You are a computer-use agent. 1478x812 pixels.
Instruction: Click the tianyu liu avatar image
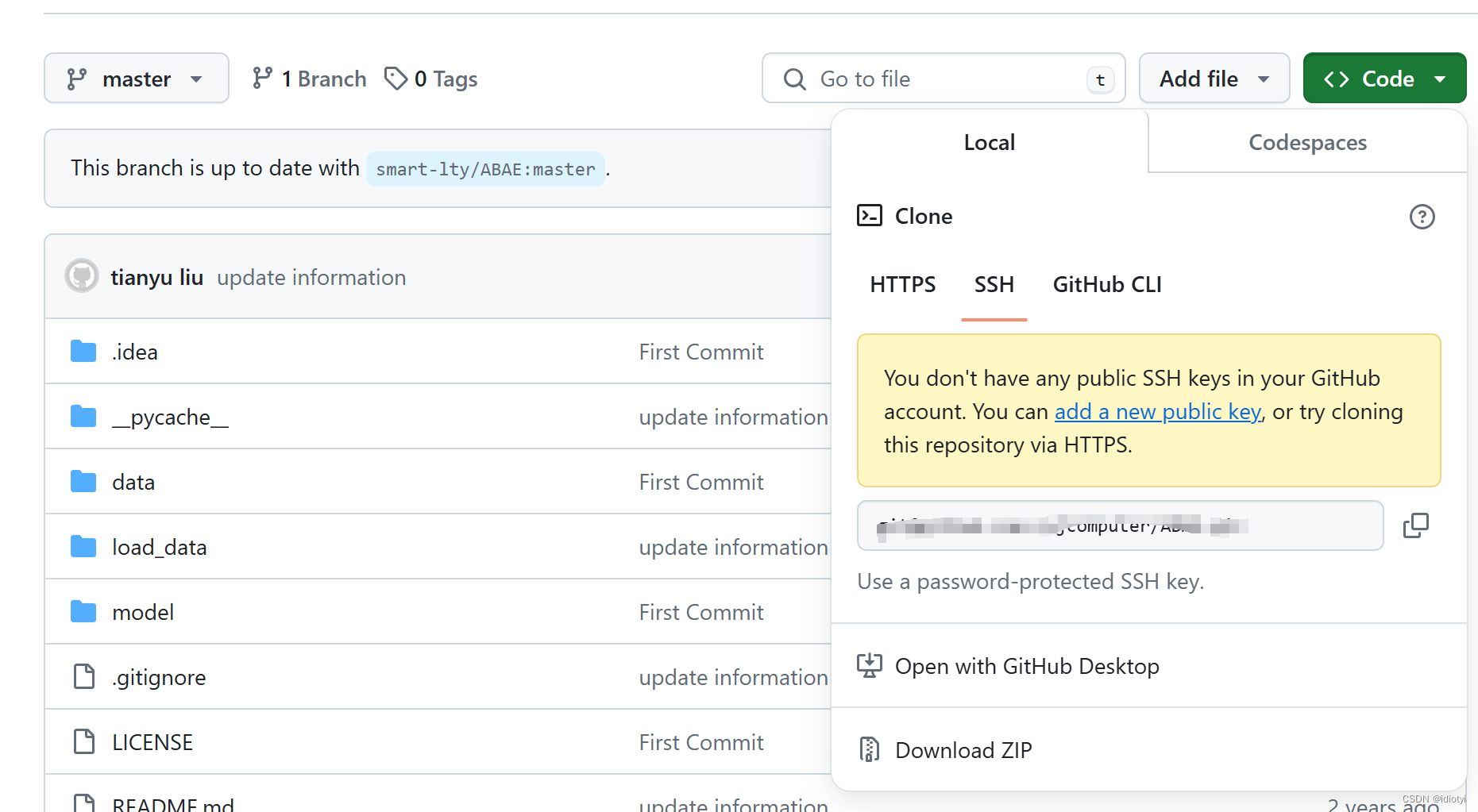[x=82, y=277]
